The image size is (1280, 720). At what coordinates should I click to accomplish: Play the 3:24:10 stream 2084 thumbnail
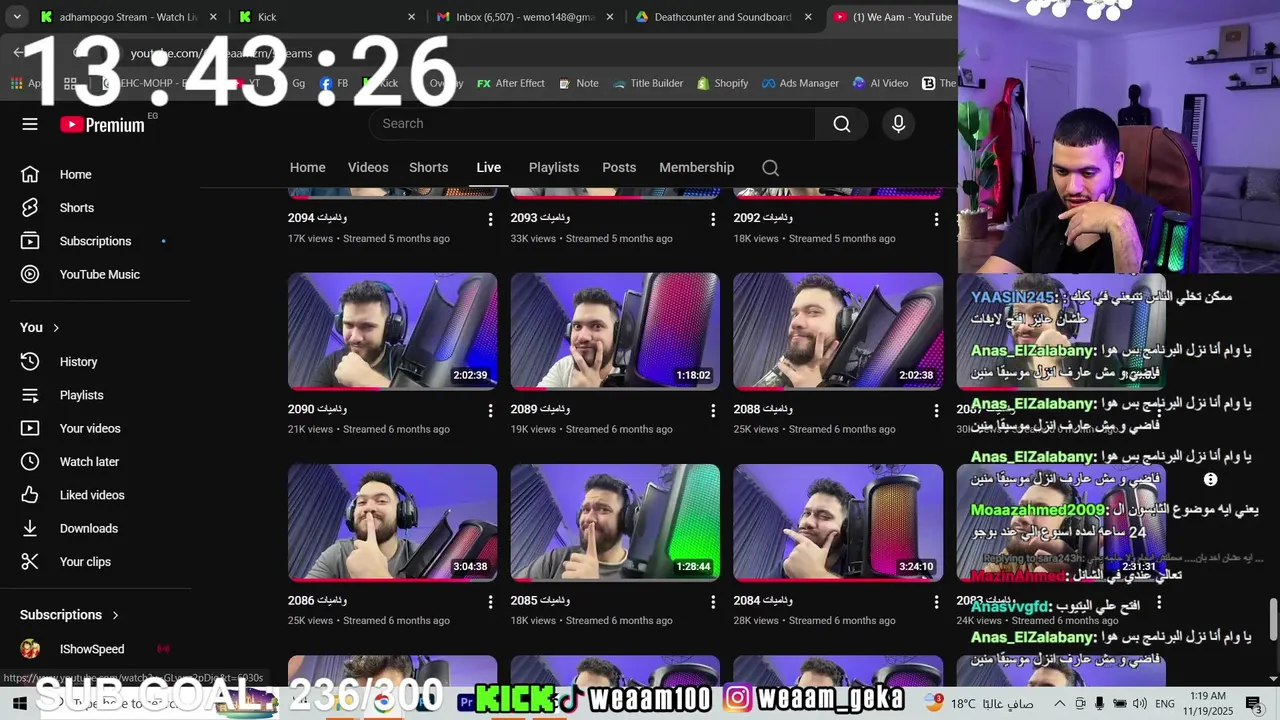pos(838,522)
